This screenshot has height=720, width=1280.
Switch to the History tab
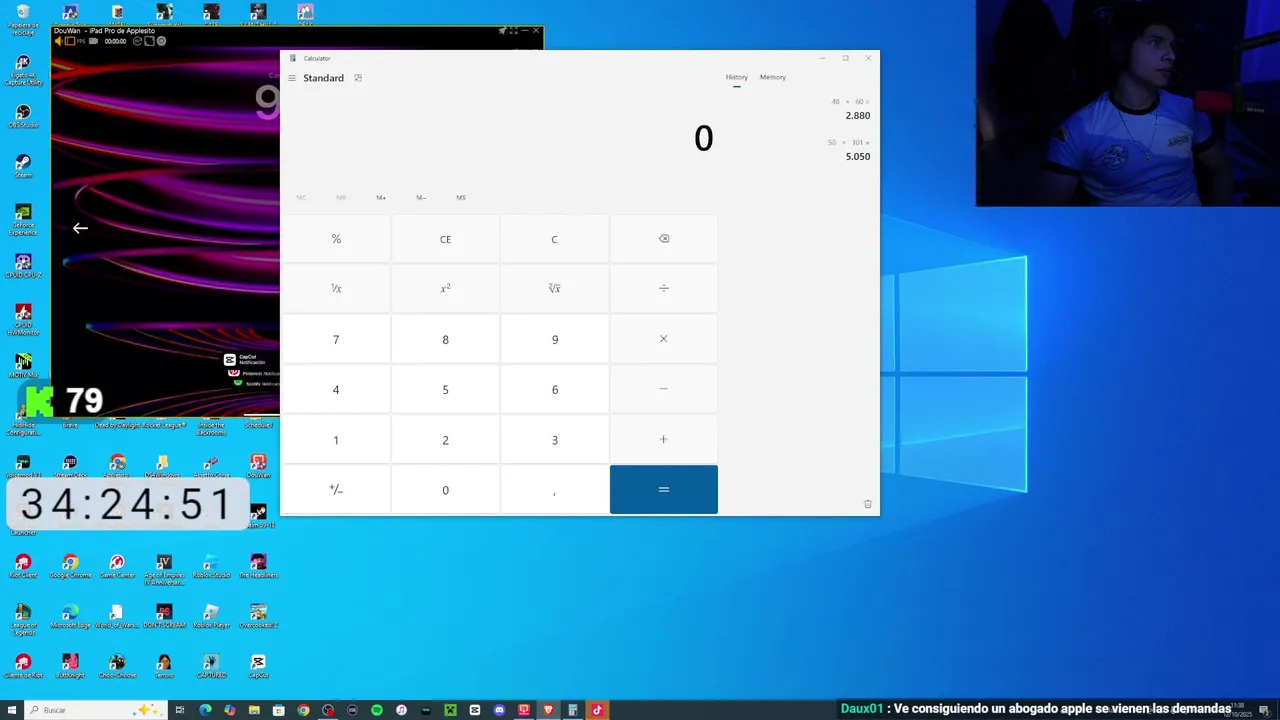tap(737, 77)
